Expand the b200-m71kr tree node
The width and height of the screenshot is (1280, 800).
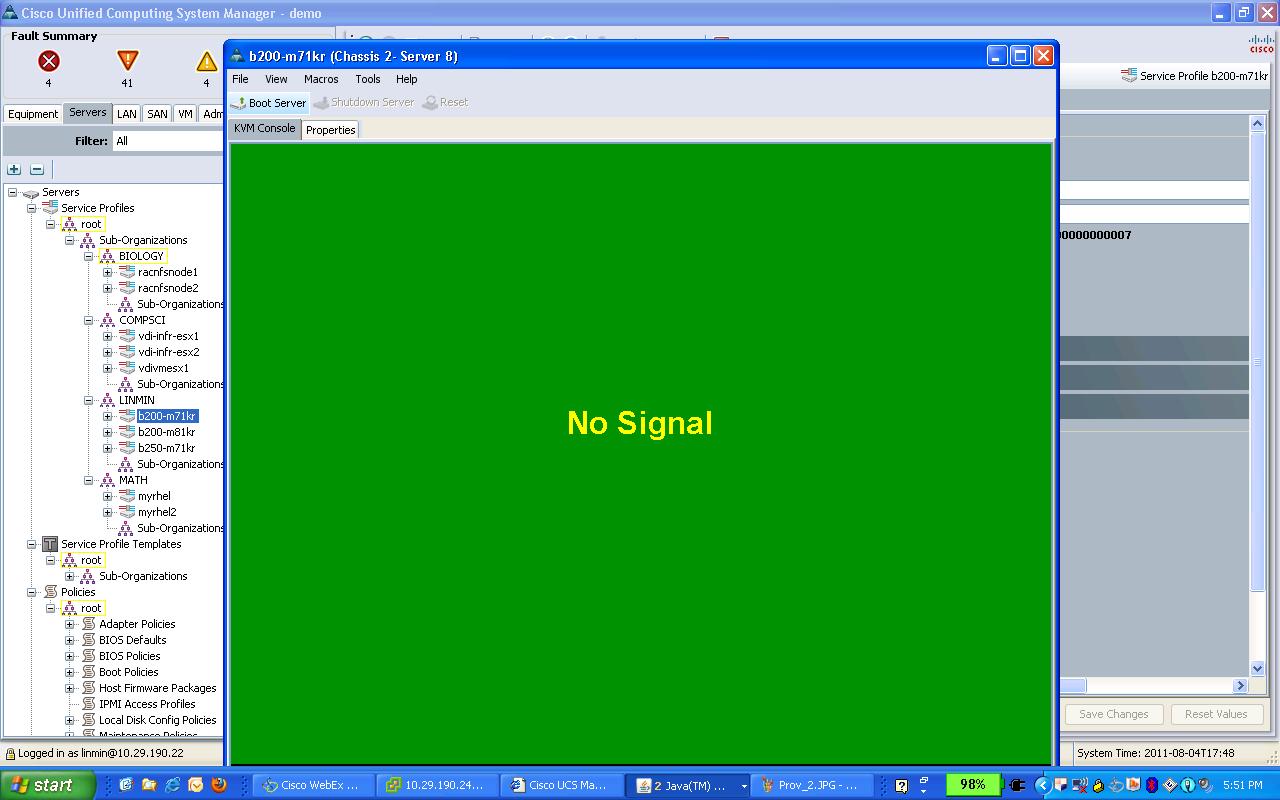108,416
